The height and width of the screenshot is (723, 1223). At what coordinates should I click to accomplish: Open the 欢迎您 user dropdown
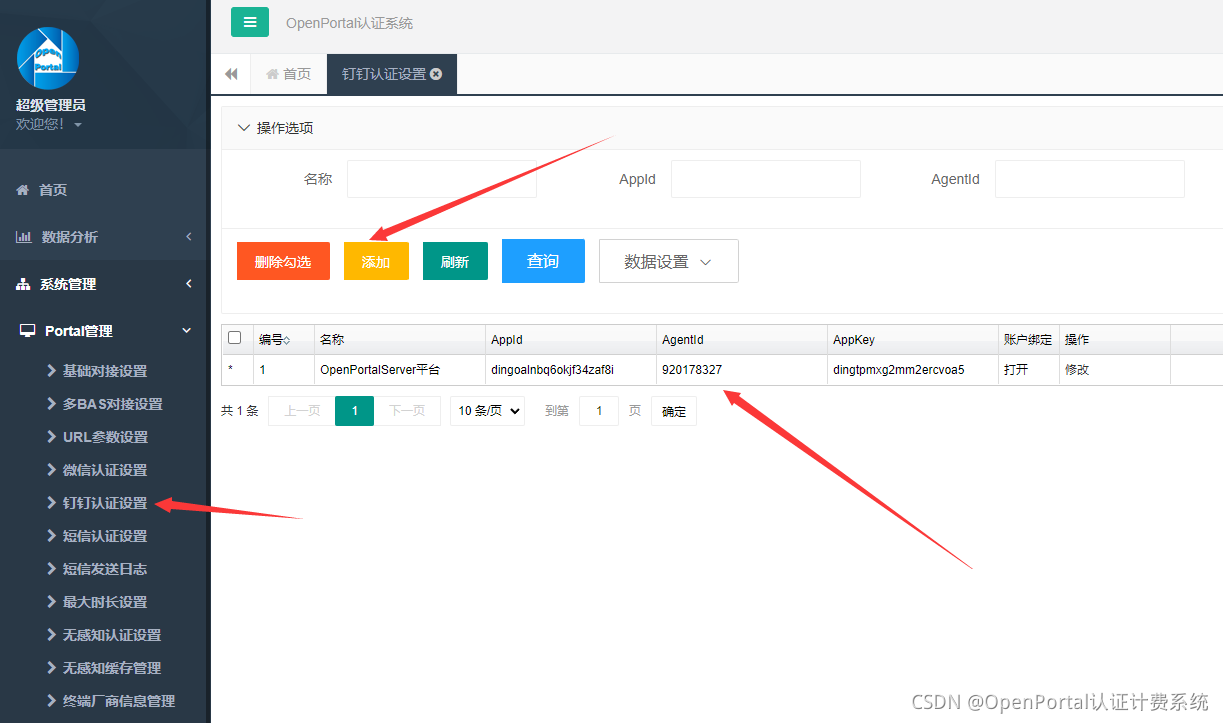pos(48,124)
